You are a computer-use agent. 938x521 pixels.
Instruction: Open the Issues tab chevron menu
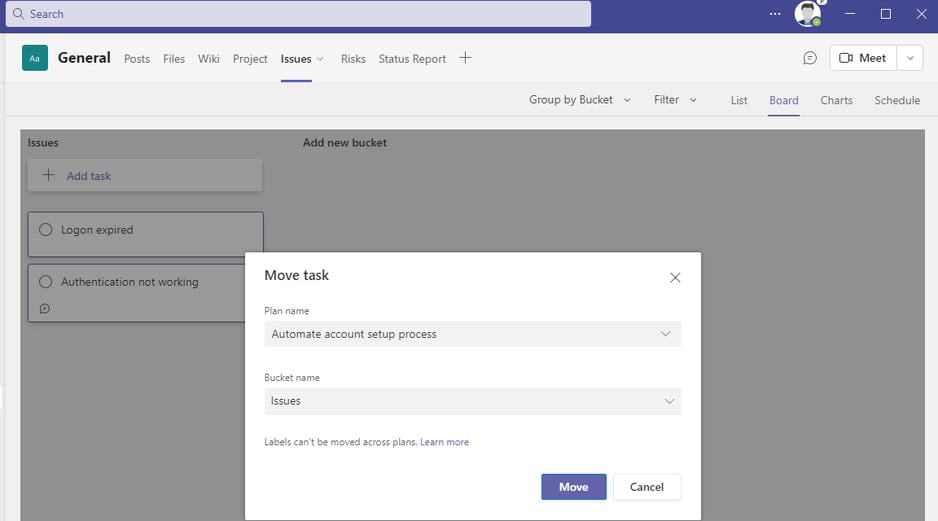pos(320,59)
